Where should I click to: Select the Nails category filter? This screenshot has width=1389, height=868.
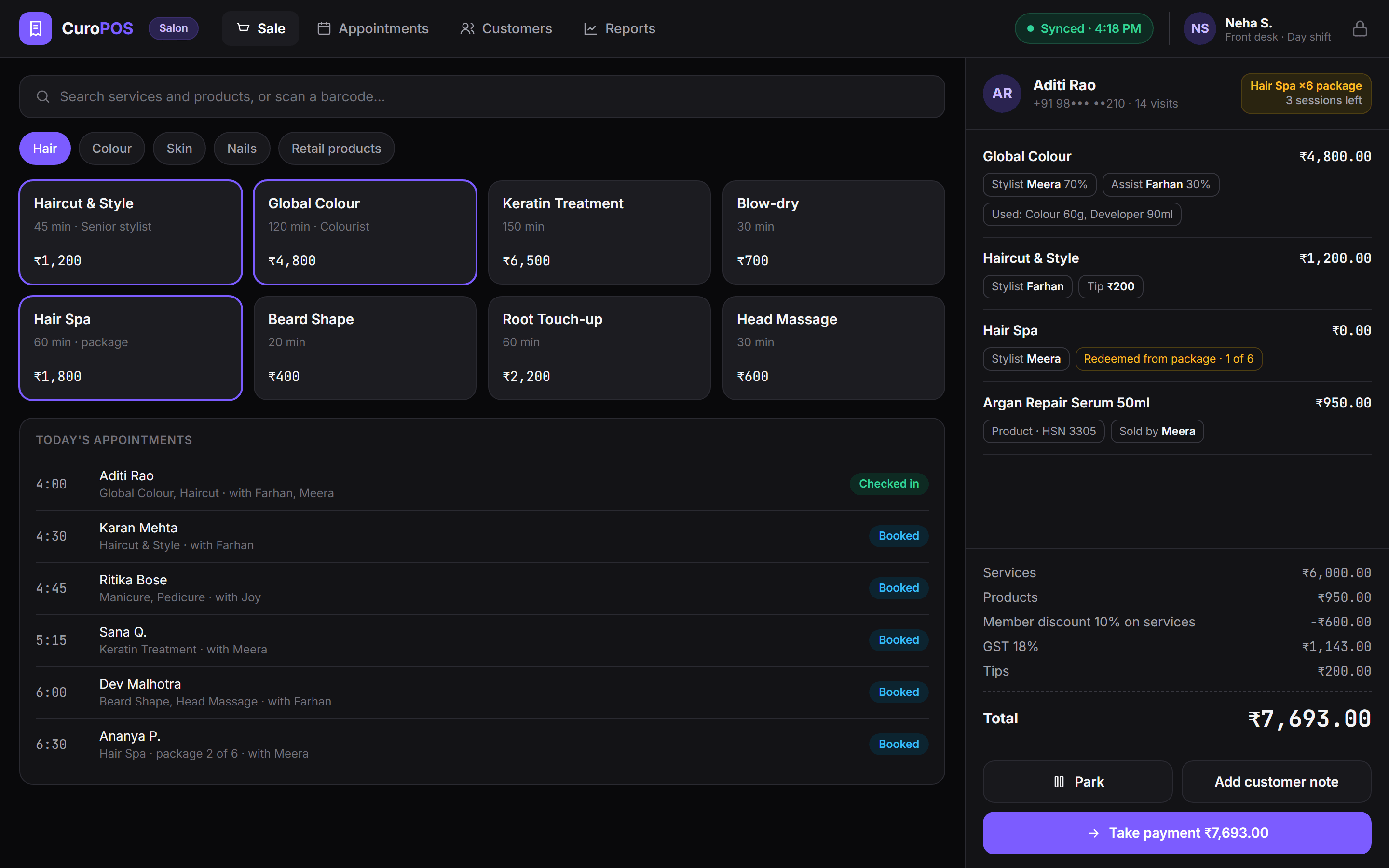tap(242, 148)
